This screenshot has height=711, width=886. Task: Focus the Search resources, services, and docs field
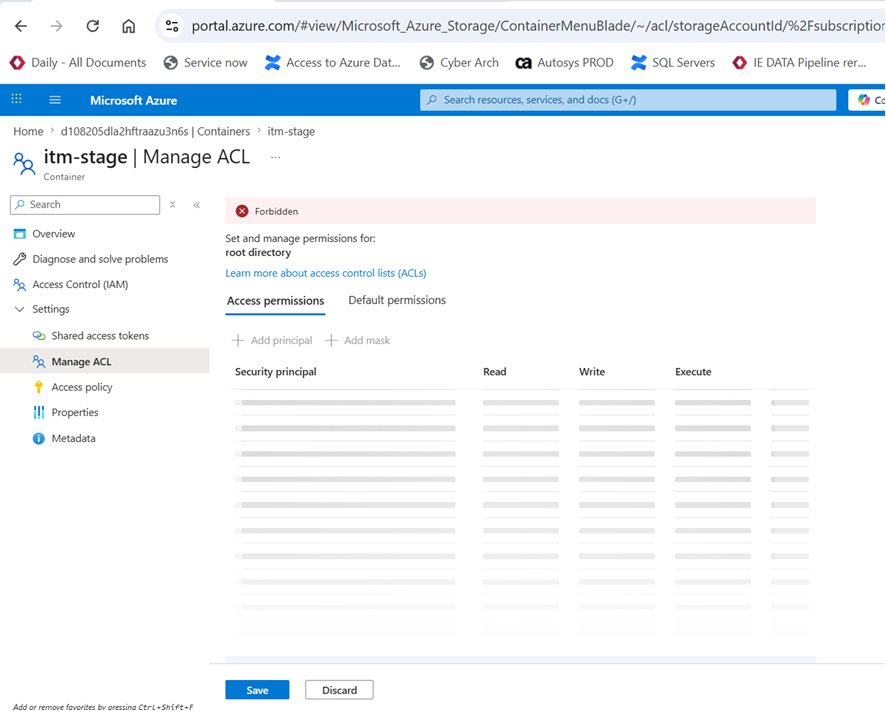pyautogui.click(x=628, y=100)
